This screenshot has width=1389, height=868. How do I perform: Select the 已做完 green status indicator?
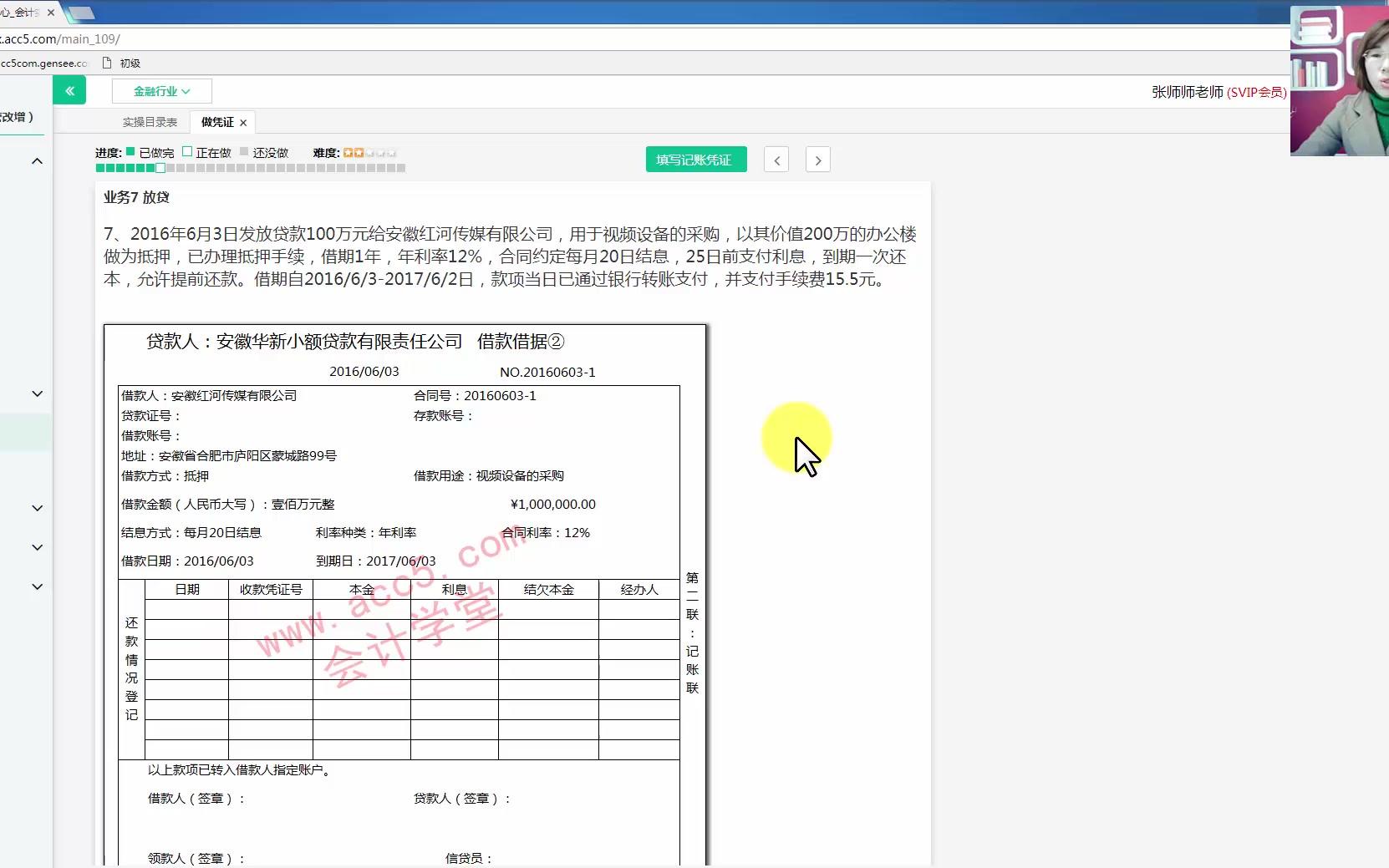(130, 152)
